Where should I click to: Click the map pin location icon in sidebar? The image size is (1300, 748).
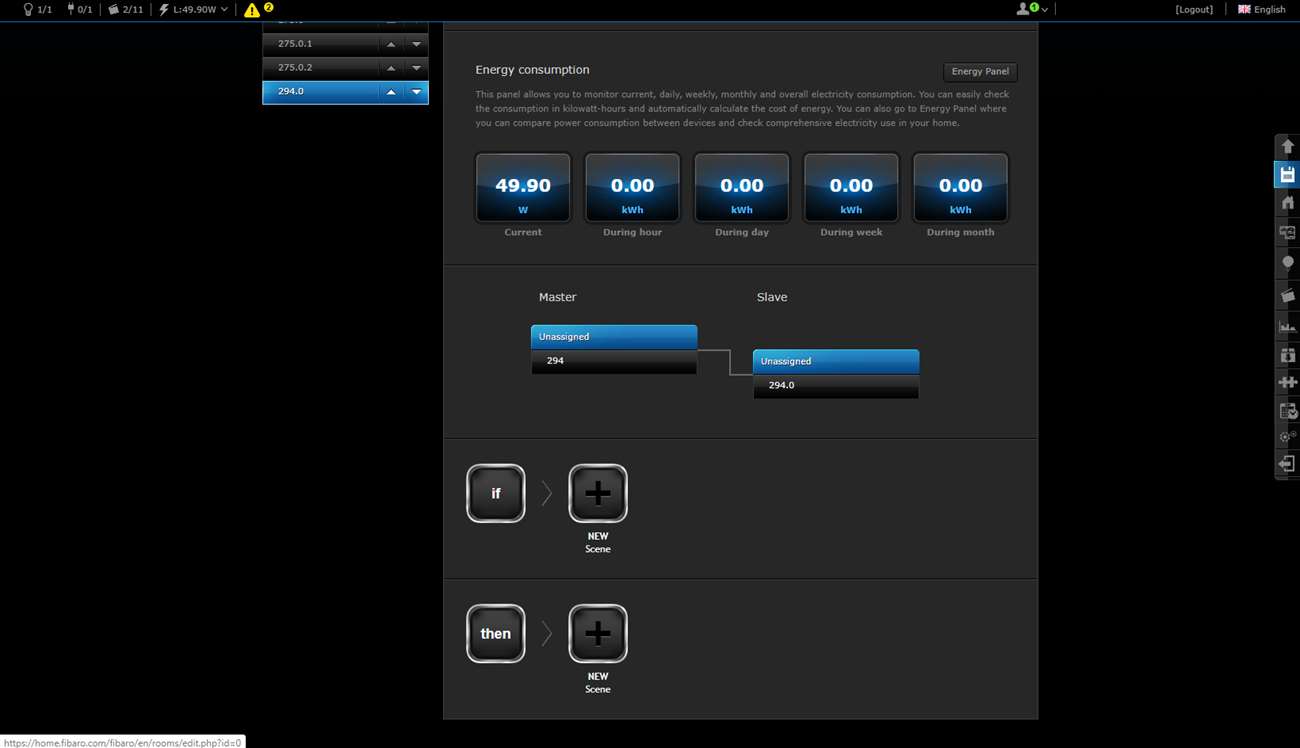tap(1287, 263)
